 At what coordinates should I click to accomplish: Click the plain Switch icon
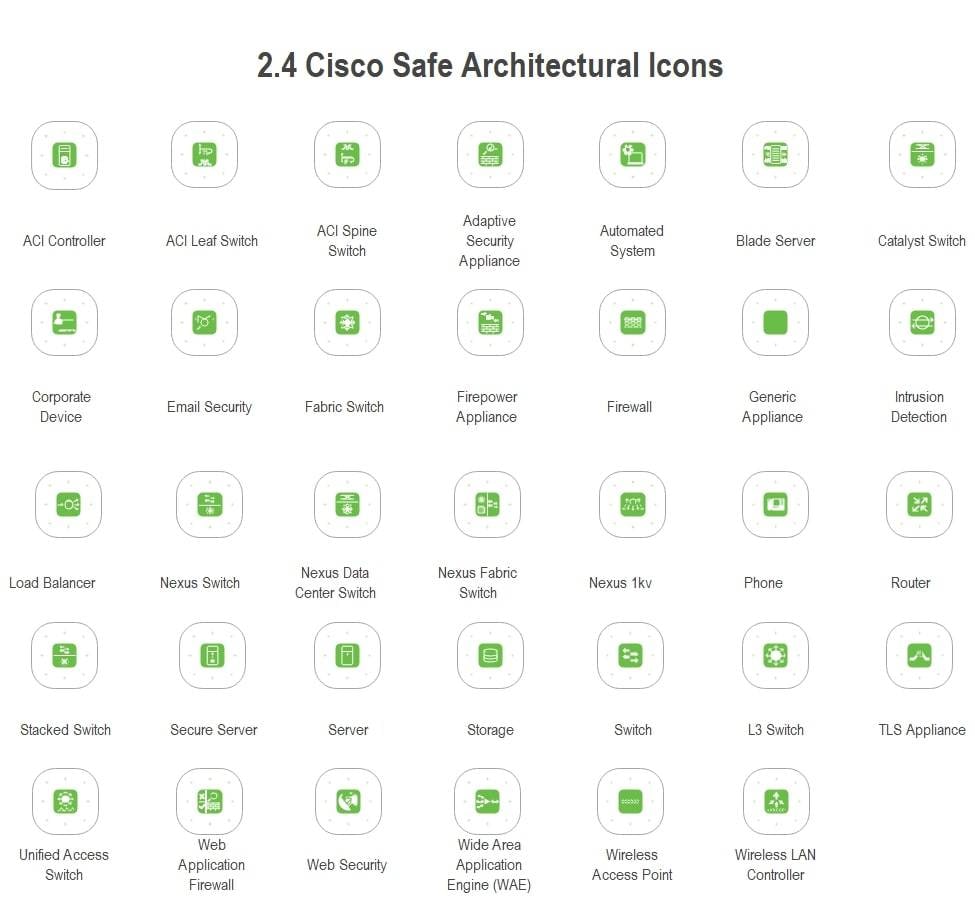click(631, 655)
